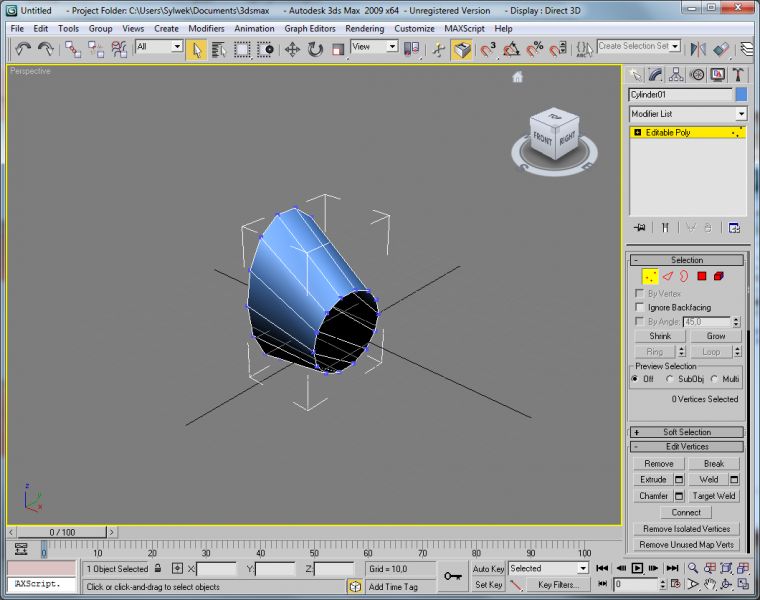
Task: Click the Undo arrow in toolbar
Action: (23, 49)
